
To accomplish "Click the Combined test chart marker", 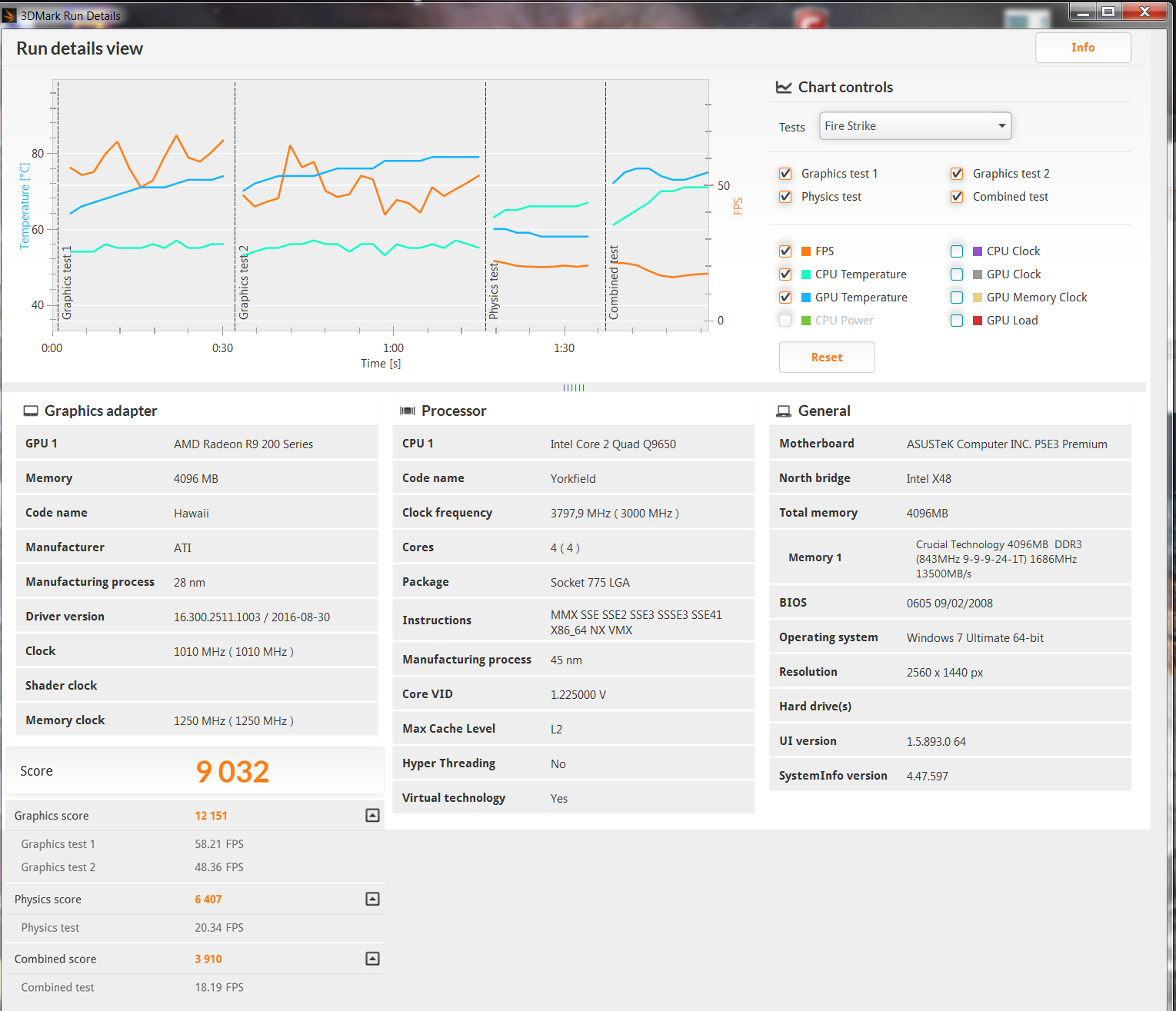I will (614, 283).
